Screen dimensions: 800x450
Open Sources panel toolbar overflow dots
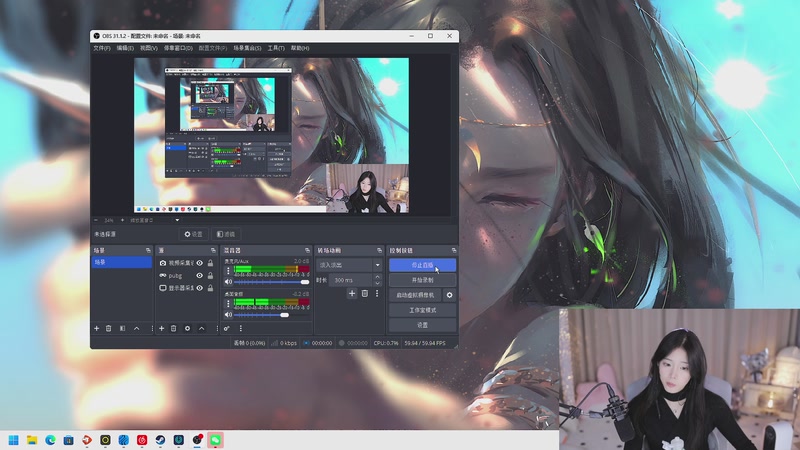(x=217, y=329)
